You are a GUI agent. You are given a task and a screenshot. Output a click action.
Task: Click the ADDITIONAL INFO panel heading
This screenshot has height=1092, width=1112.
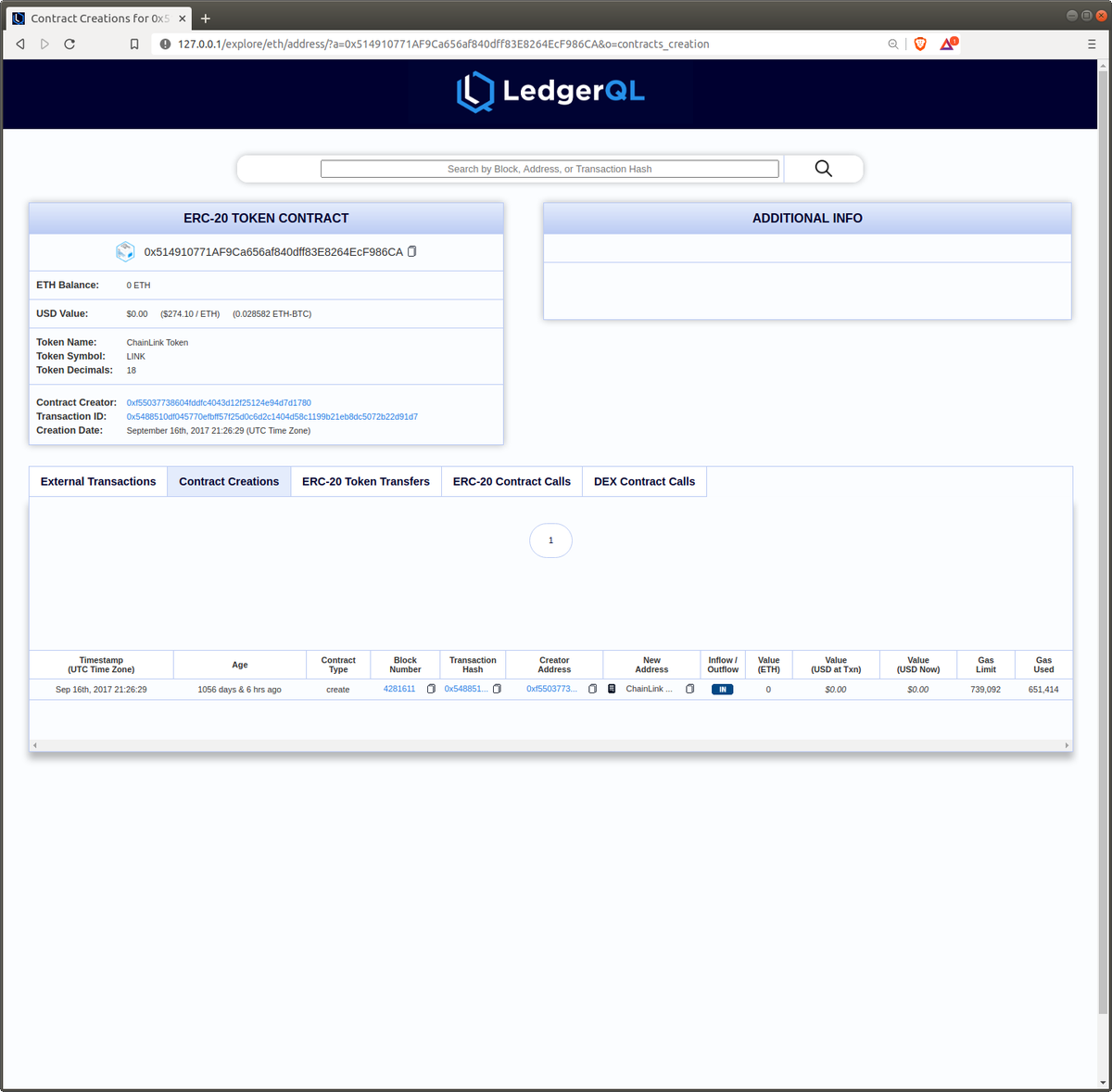(807, 218)
